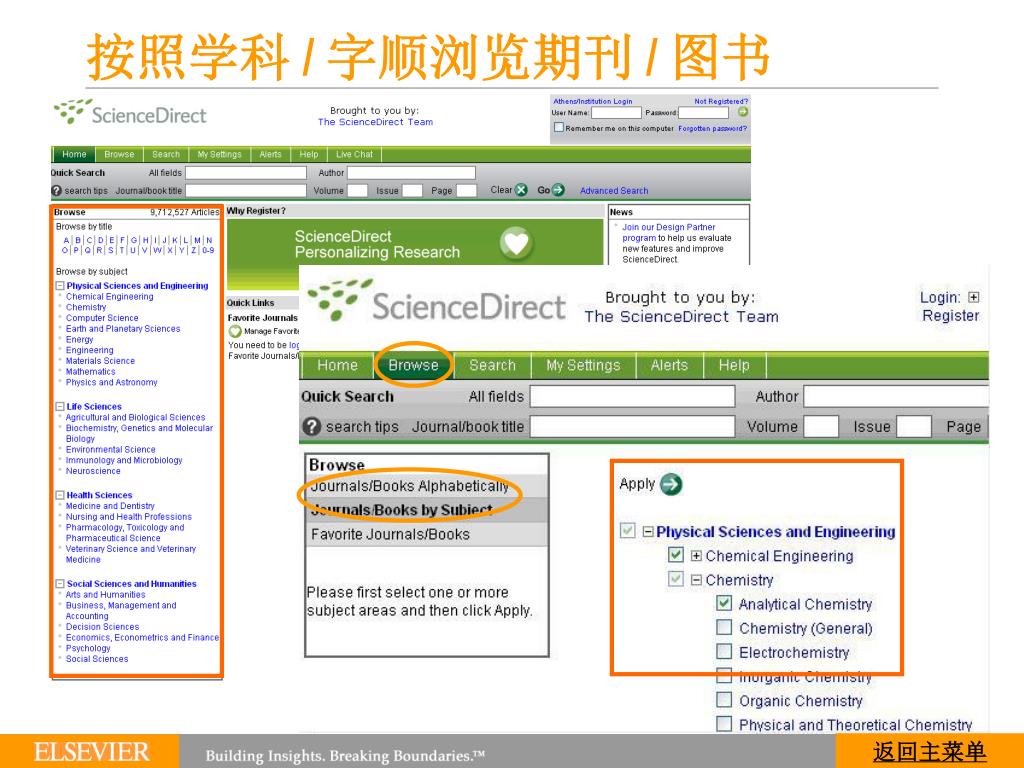Click the green login submit arrow icon

click(743, 112)
